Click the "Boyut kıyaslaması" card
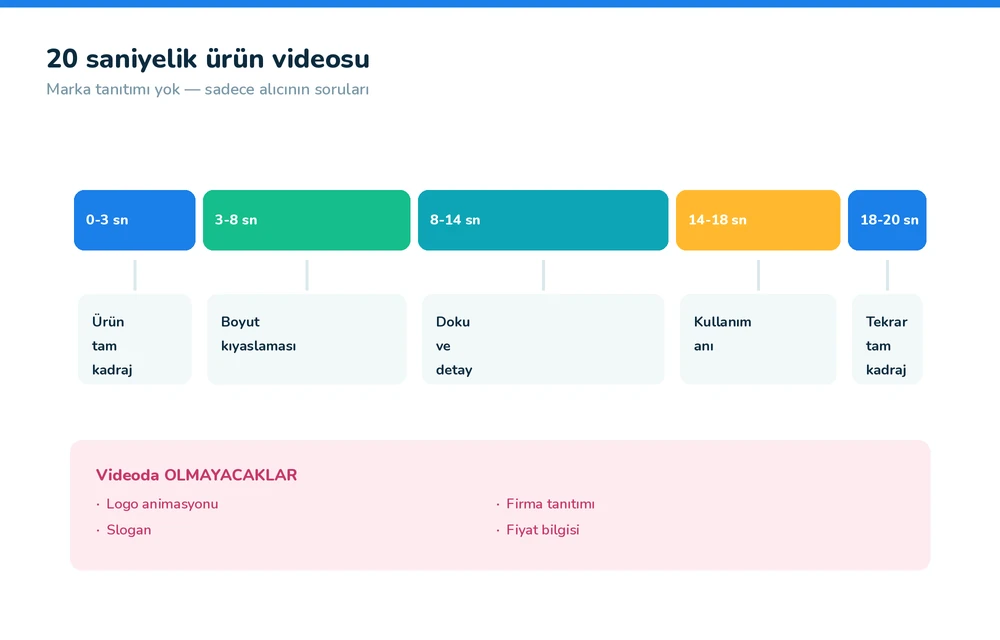The height and width of the screenshot is (640, 1000). (307, 339)
